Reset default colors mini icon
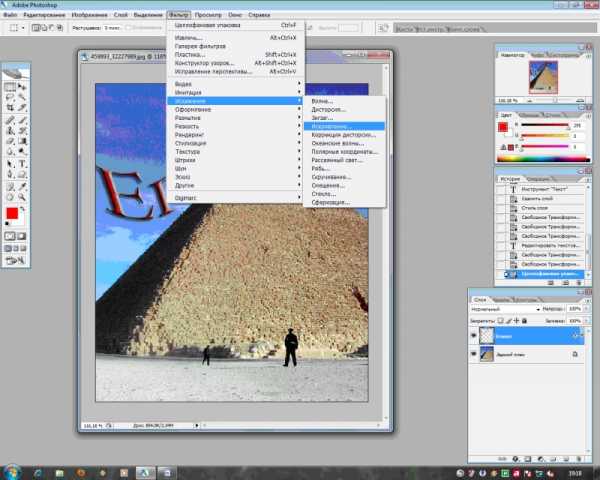 tap(7, 224)
